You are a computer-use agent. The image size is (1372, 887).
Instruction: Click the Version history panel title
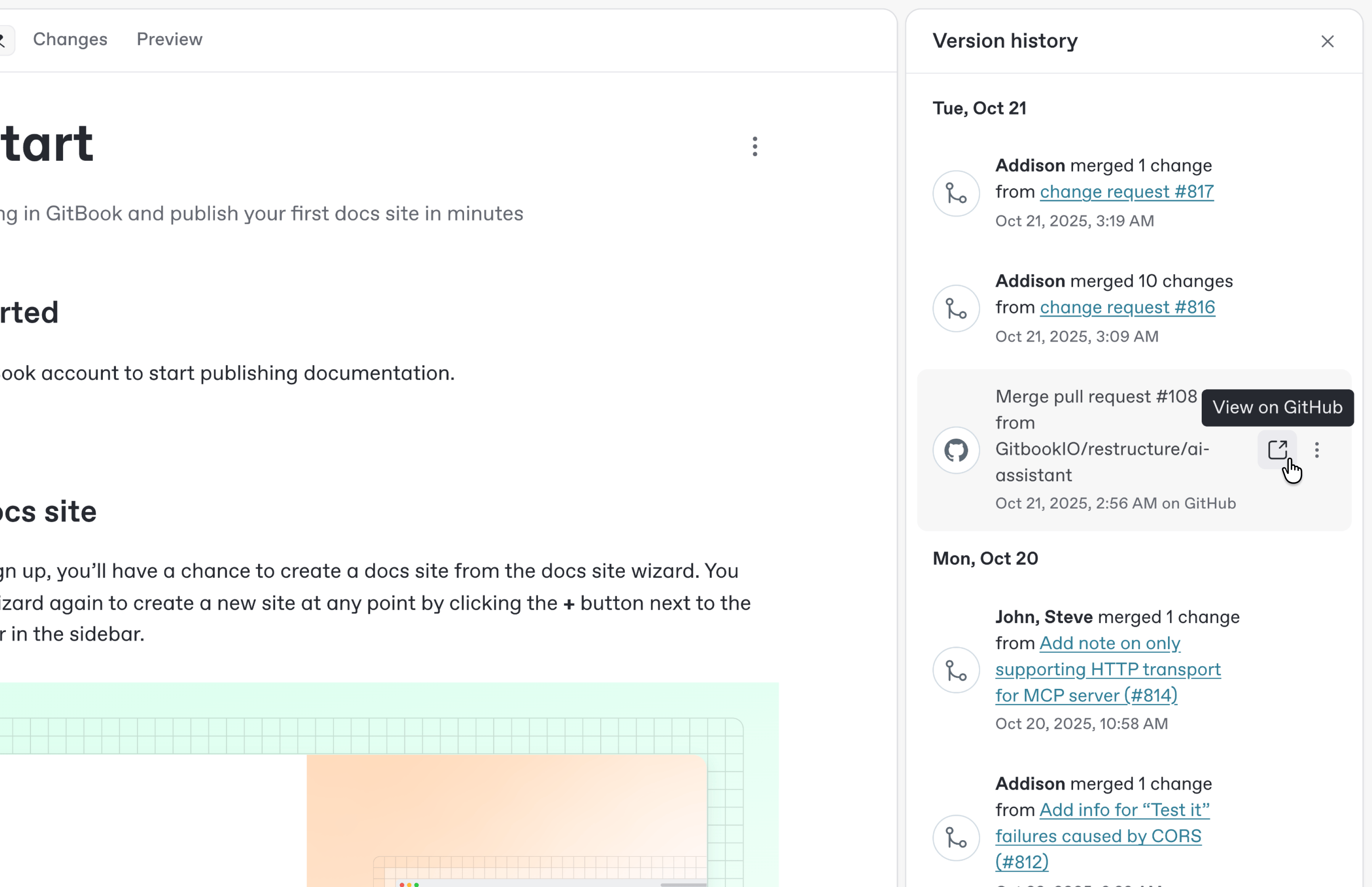(x=1005, y=40)
